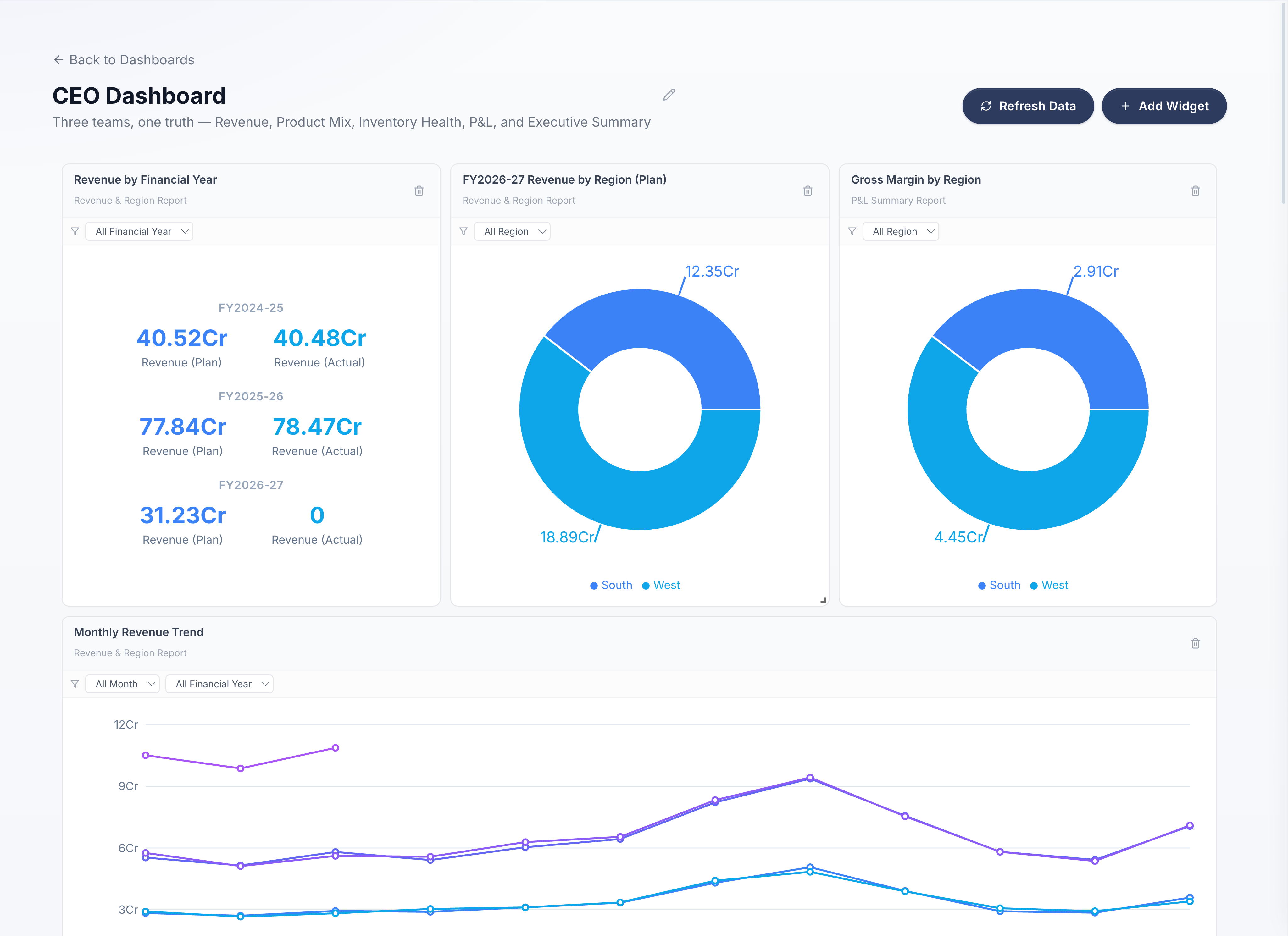
Task: Toggle the South legend on FY2026-27 chart
Action: tap(610, 585)
